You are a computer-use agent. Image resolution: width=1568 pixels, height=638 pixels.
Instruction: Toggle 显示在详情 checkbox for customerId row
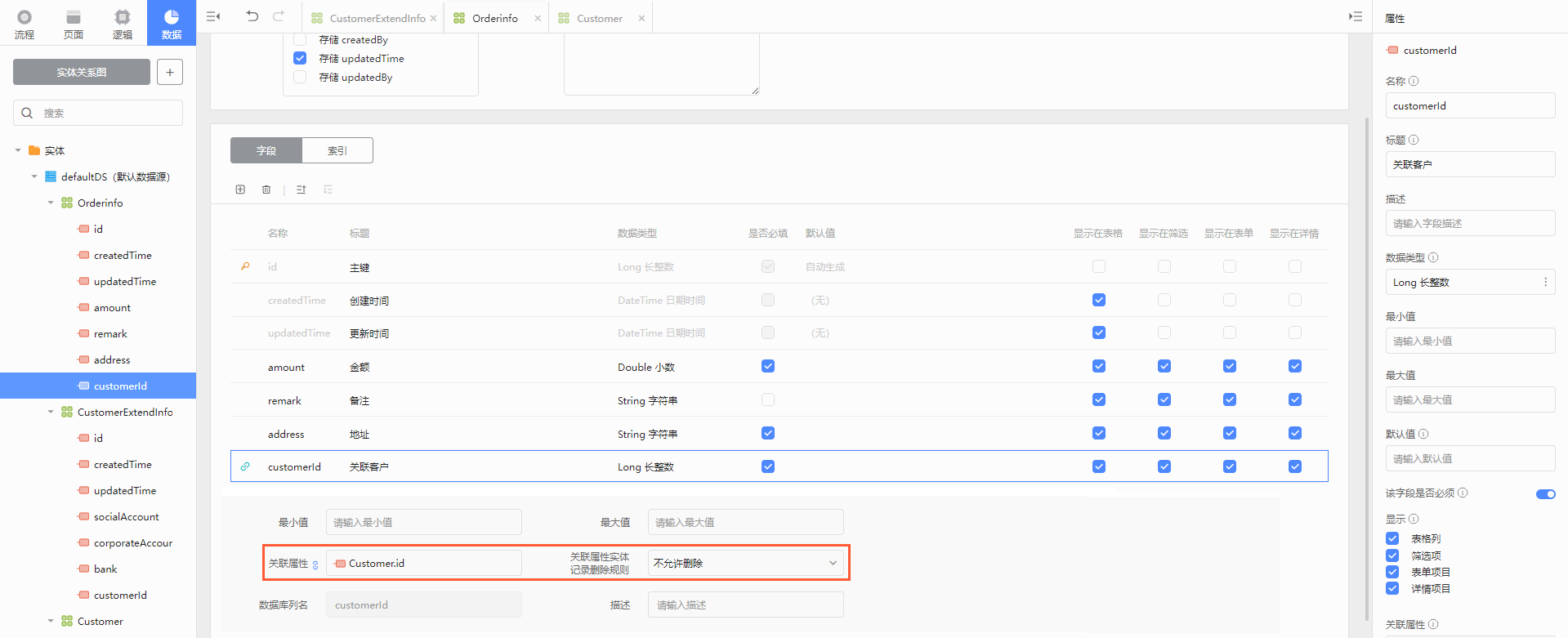(x=1295, y=466)
